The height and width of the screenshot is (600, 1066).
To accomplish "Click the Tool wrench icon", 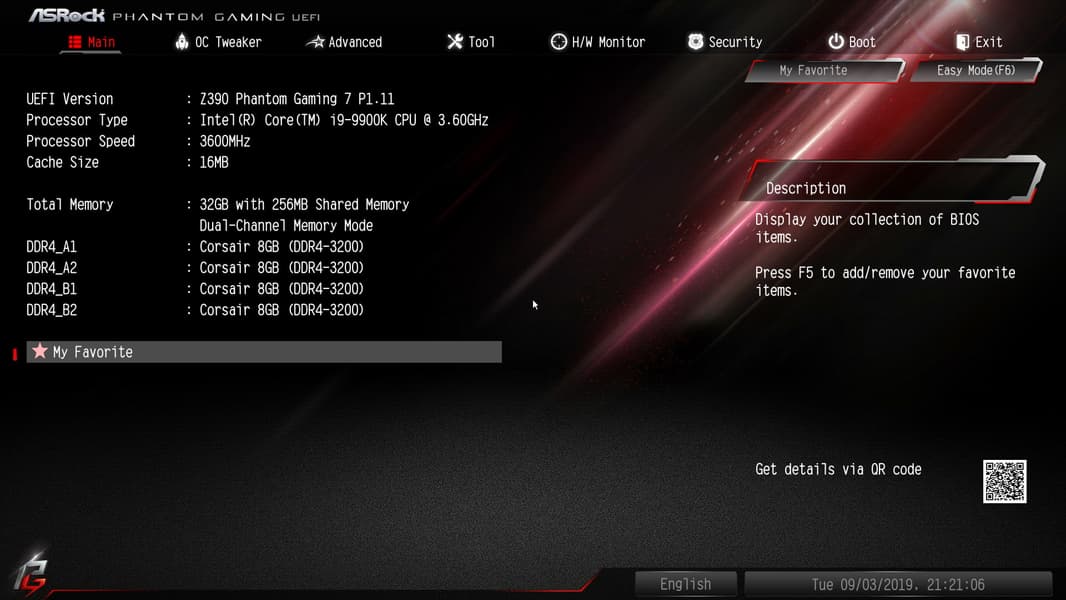I will pos(455,42).
